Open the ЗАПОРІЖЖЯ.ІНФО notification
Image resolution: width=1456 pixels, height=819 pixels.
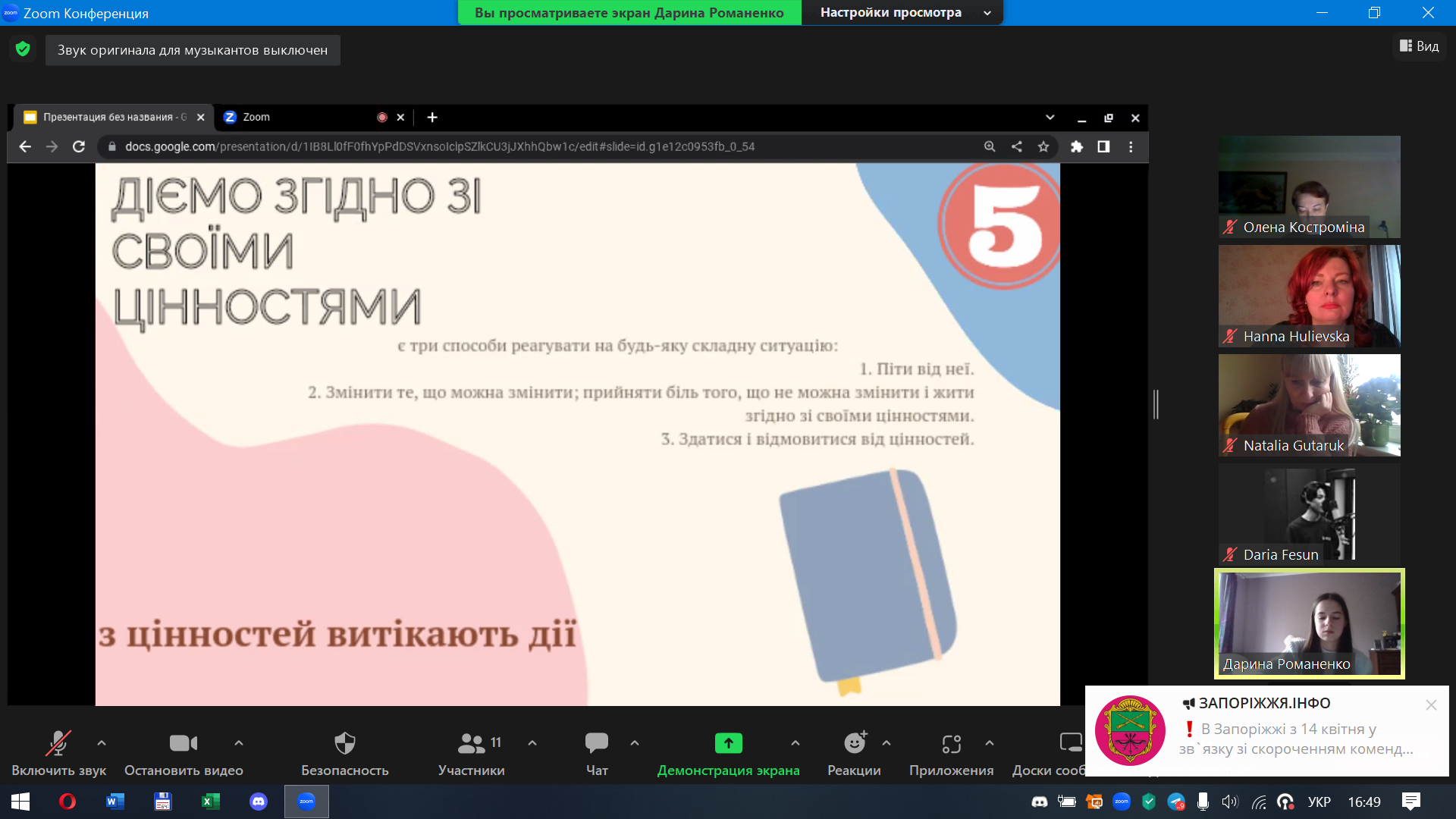[x=1266, y=731]
